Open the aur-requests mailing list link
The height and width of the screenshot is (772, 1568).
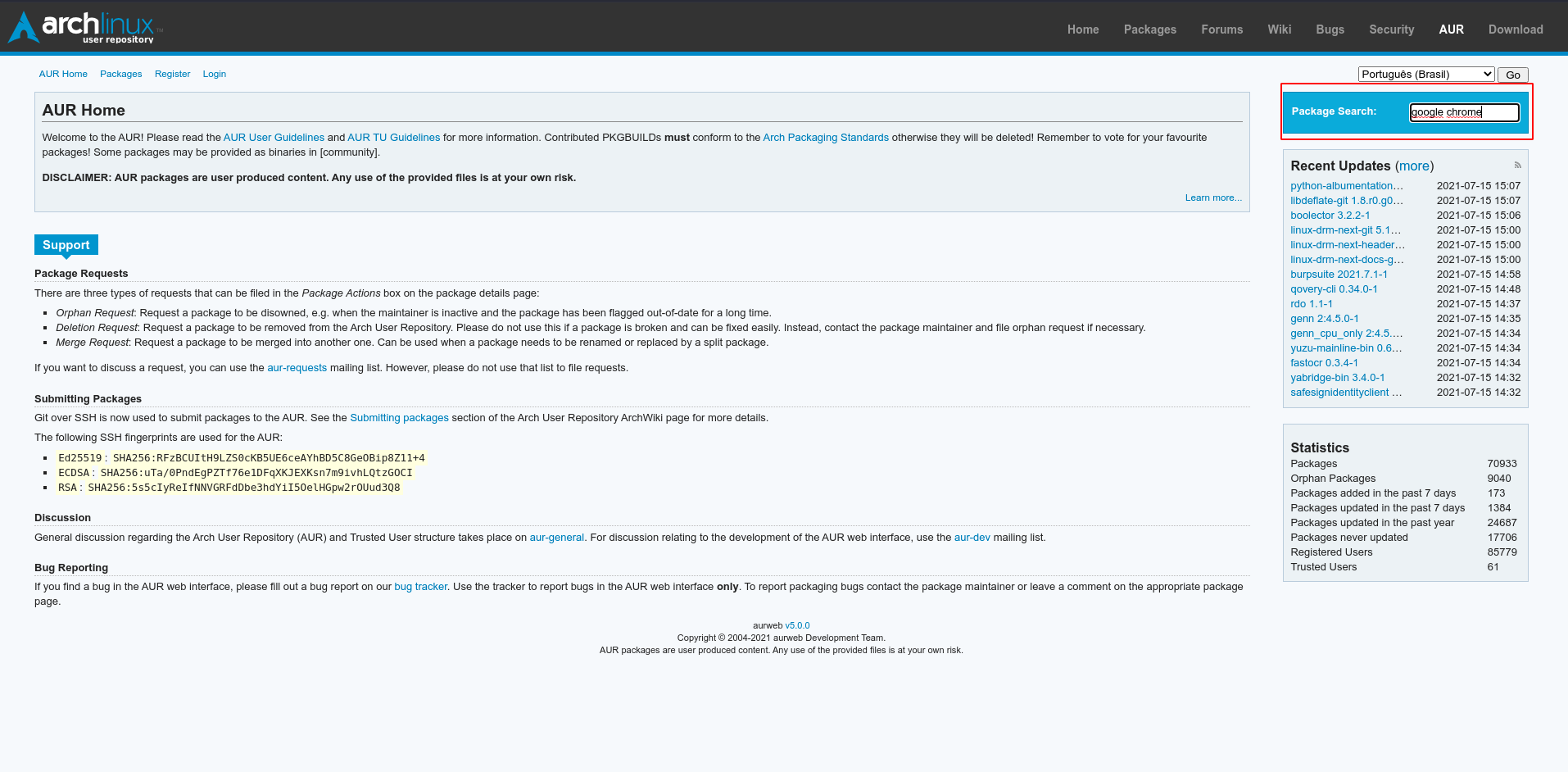click(x=297, y=368)
